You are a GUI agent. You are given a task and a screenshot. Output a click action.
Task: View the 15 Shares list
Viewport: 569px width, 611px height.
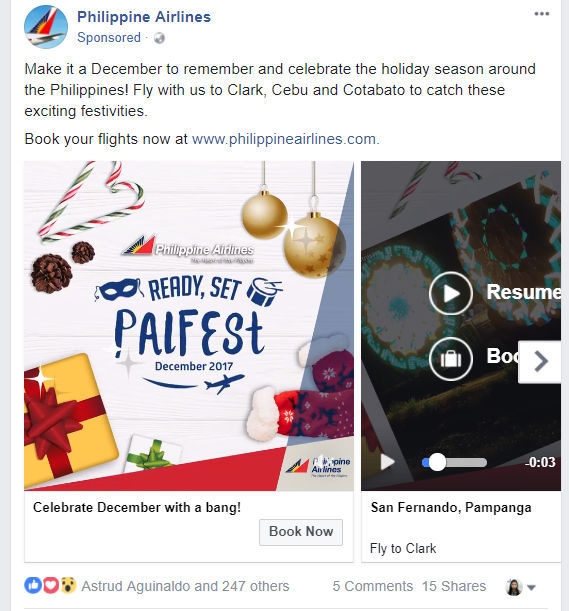(454, 586)
